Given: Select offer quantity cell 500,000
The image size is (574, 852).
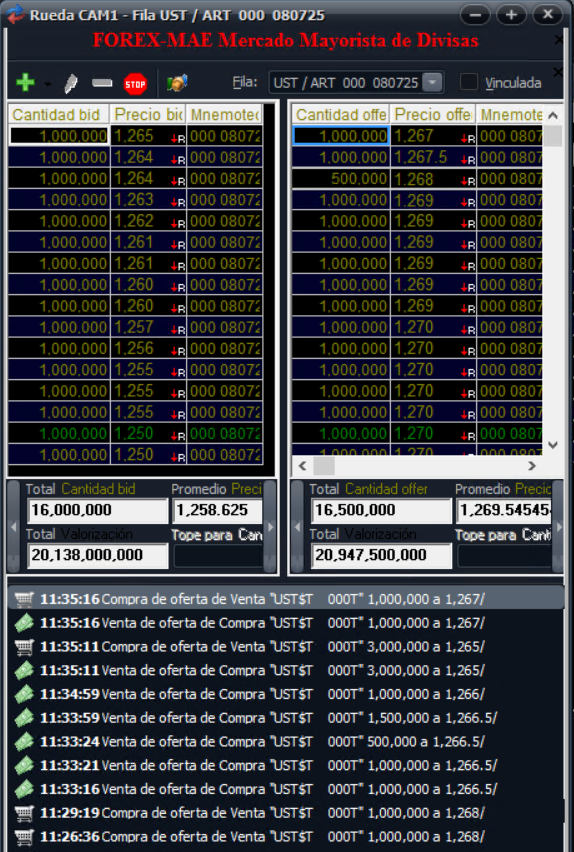Looking at the screenshot, I should pyautogui.click(x=341, y=178).
